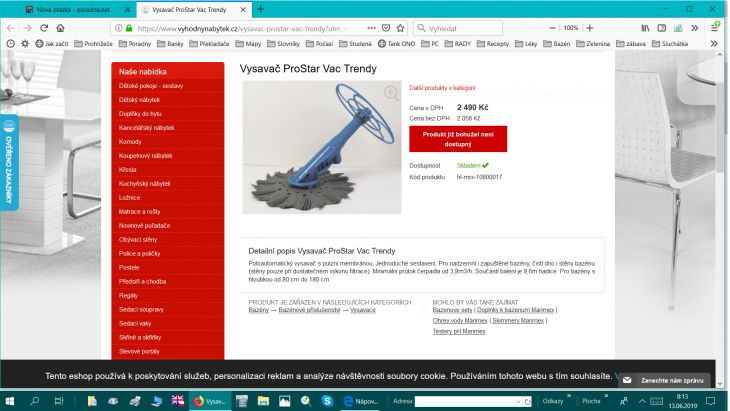Show more bookmarks overflow chevron
Screen dimensions: 730x411
(714, 43)
